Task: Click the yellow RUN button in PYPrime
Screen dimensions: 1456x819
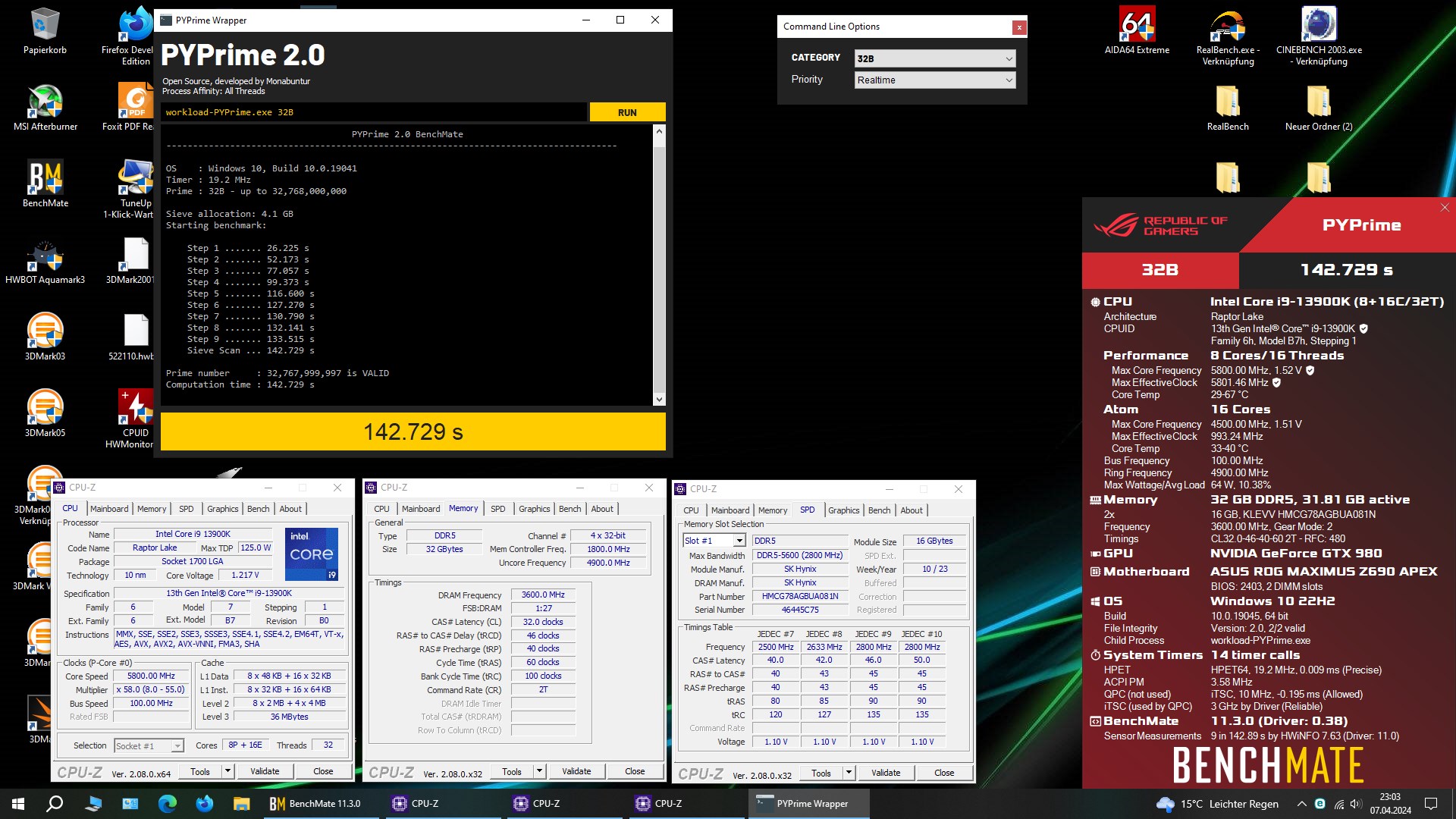Action: (627, 112)
